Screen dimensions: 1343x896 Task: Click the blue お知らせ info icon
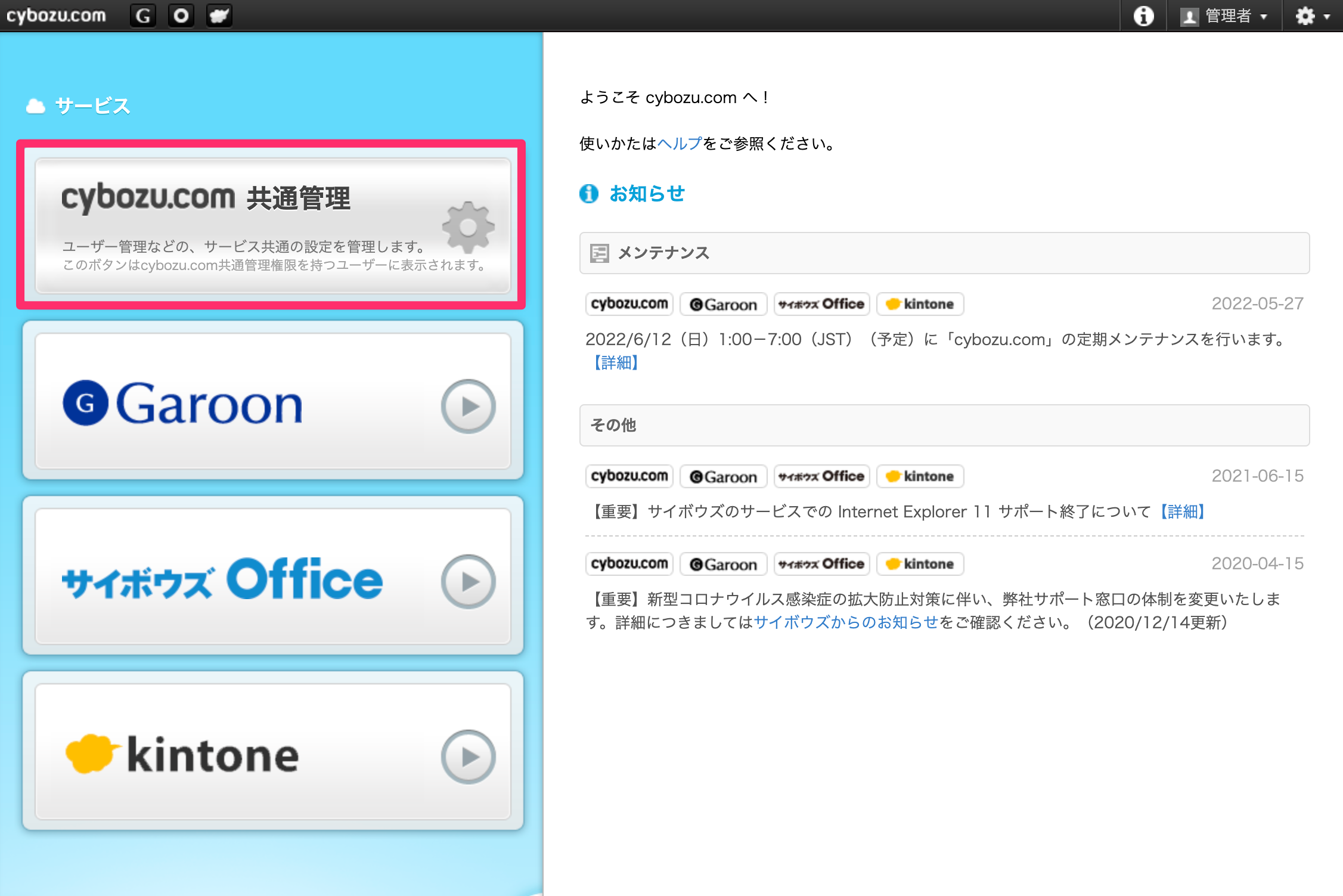pos(589,194)
